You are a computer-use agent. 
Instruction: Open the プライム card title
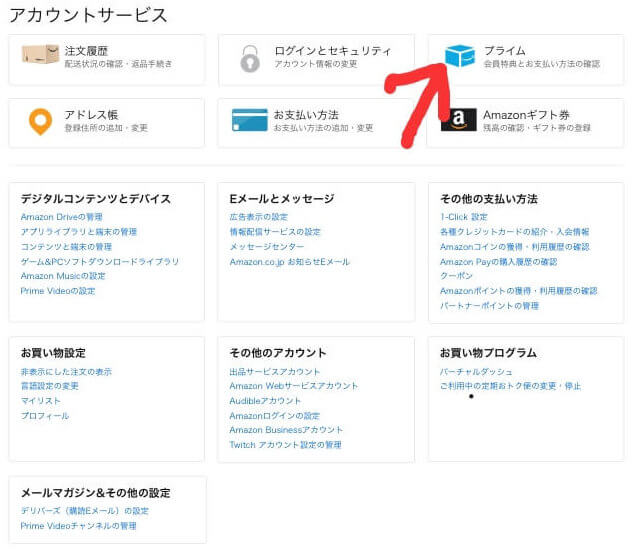tap(505, 51)
